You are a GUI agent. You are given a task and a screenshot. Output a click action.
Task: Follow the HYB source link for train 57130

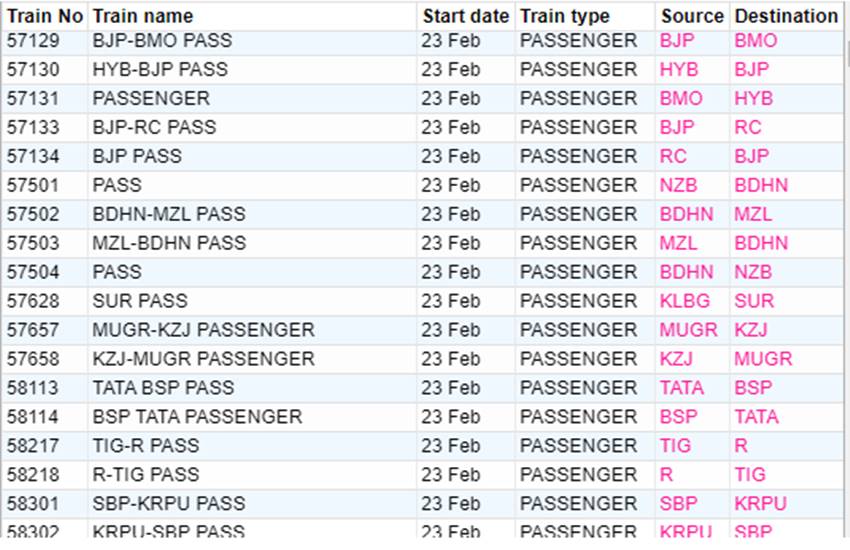click(679, 69)
